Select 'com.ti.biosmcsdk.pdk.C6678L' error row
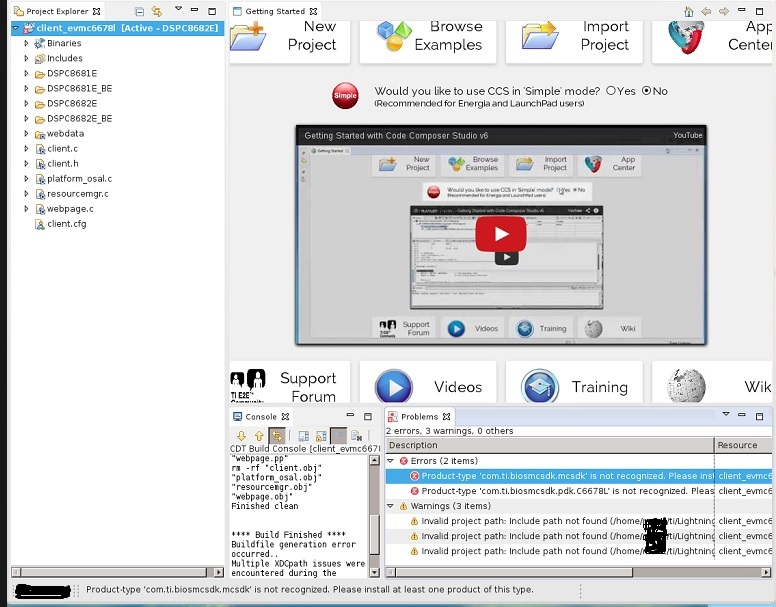The width and height of the screenshot is (776, 607). click(579, 491)
